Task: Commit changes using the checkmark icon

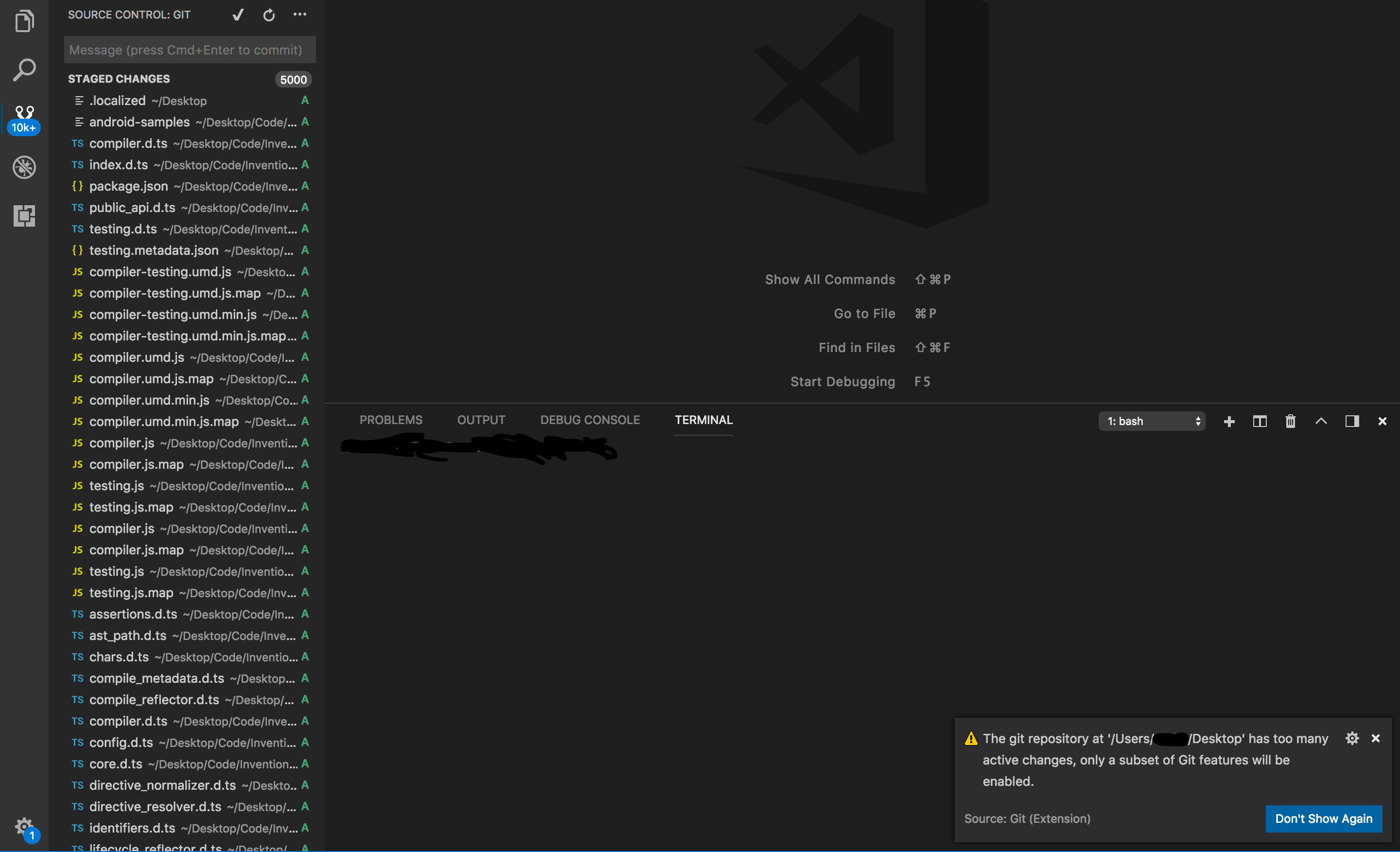Action: click(238, 15)
